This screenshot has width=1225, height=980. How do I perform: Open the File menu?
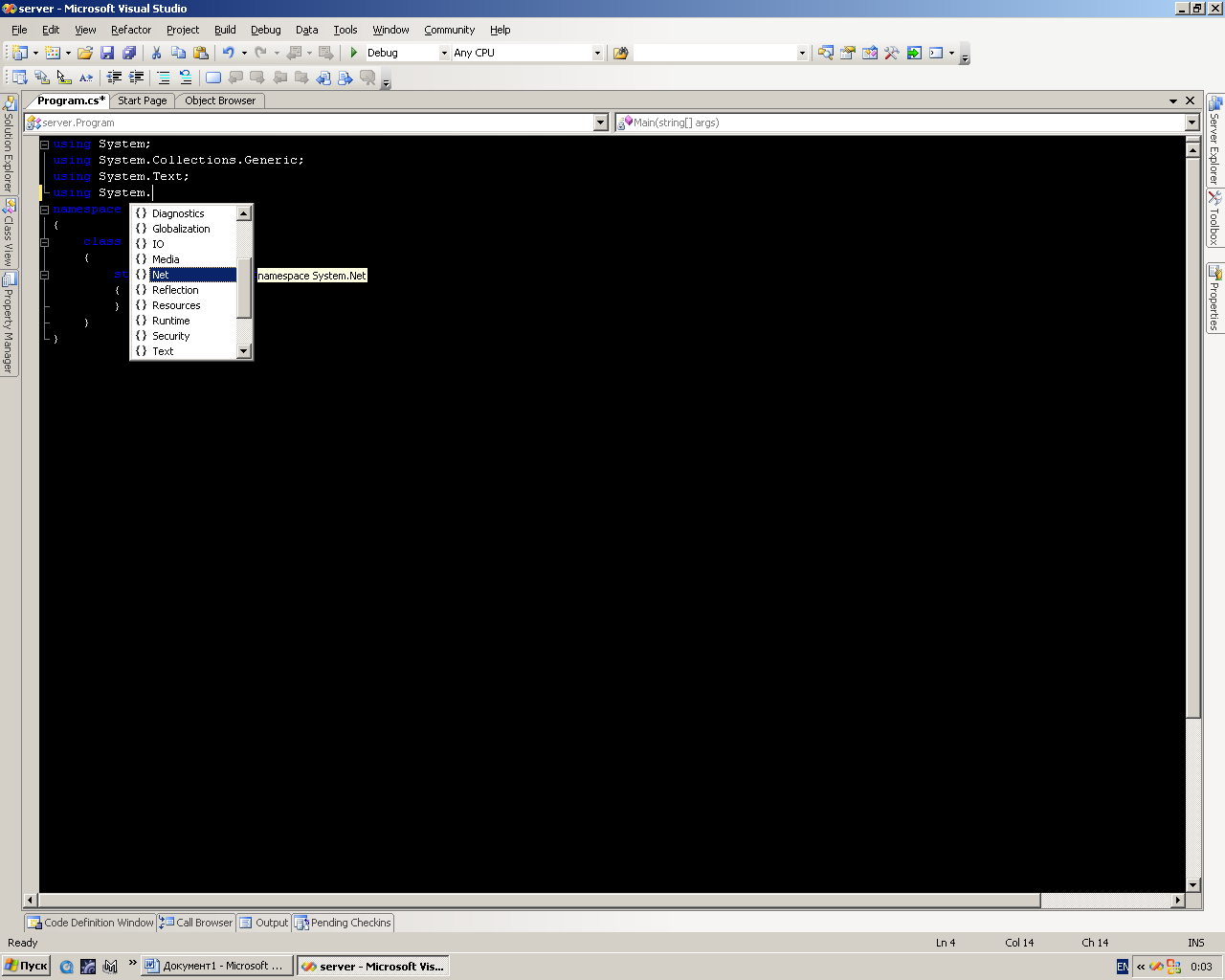pyautogui.click(x=19, y=30)
